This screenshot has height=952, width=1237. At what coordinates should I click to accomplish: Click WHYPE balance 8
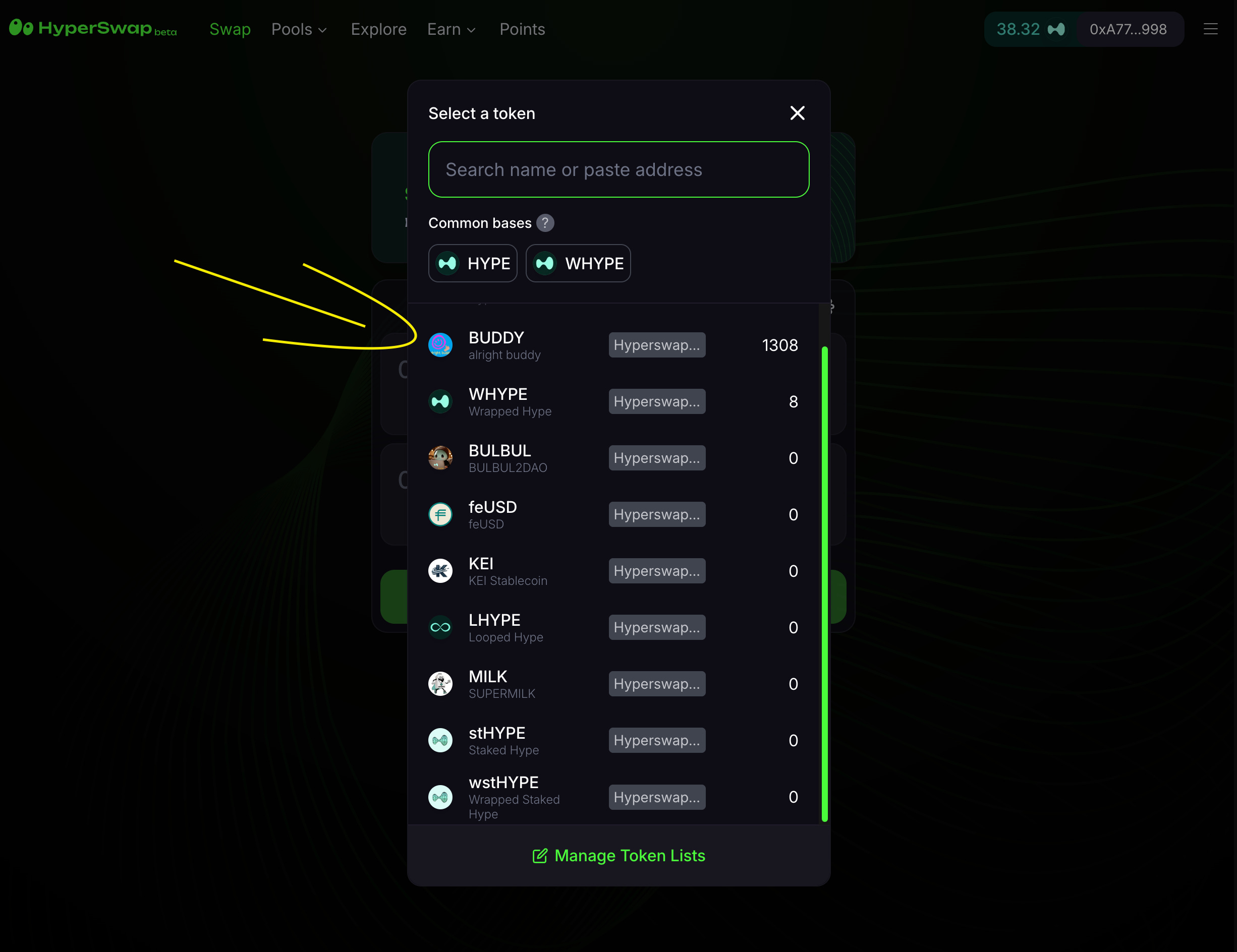click(x=794, y=401)
